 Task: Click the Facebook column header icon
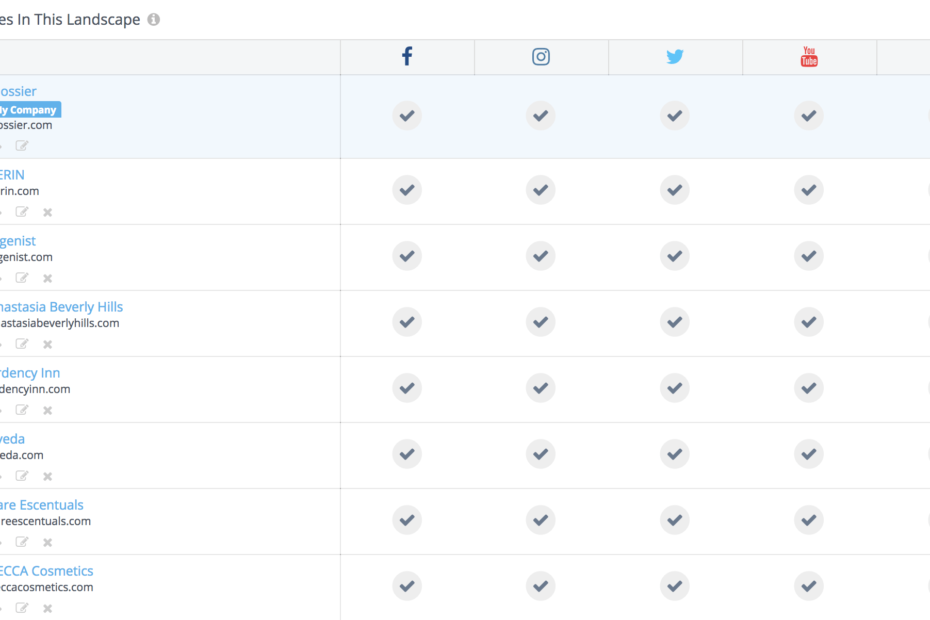tap(407, 57)
